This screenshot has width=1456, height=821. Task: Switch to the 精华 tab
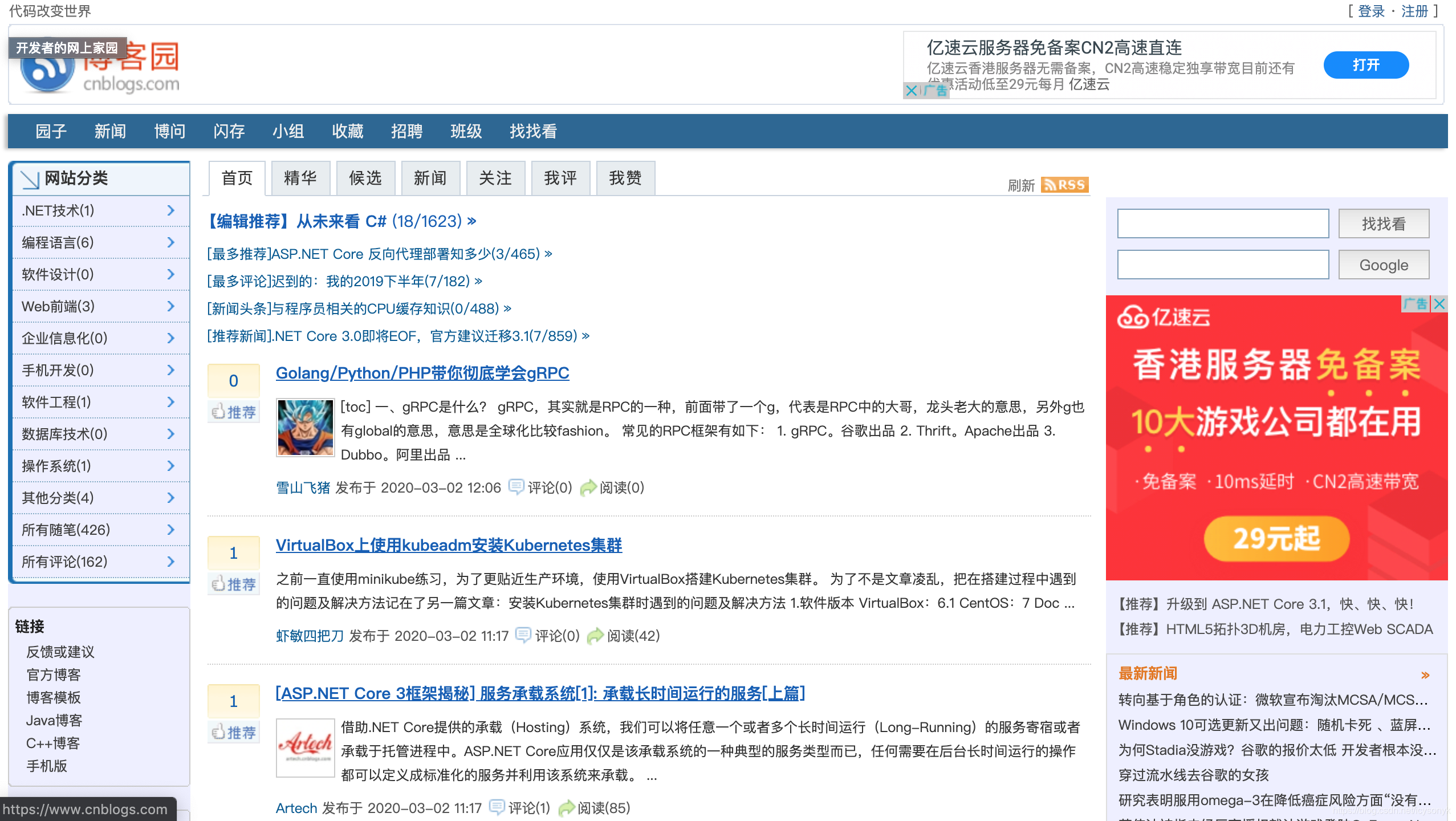point(300,178)
